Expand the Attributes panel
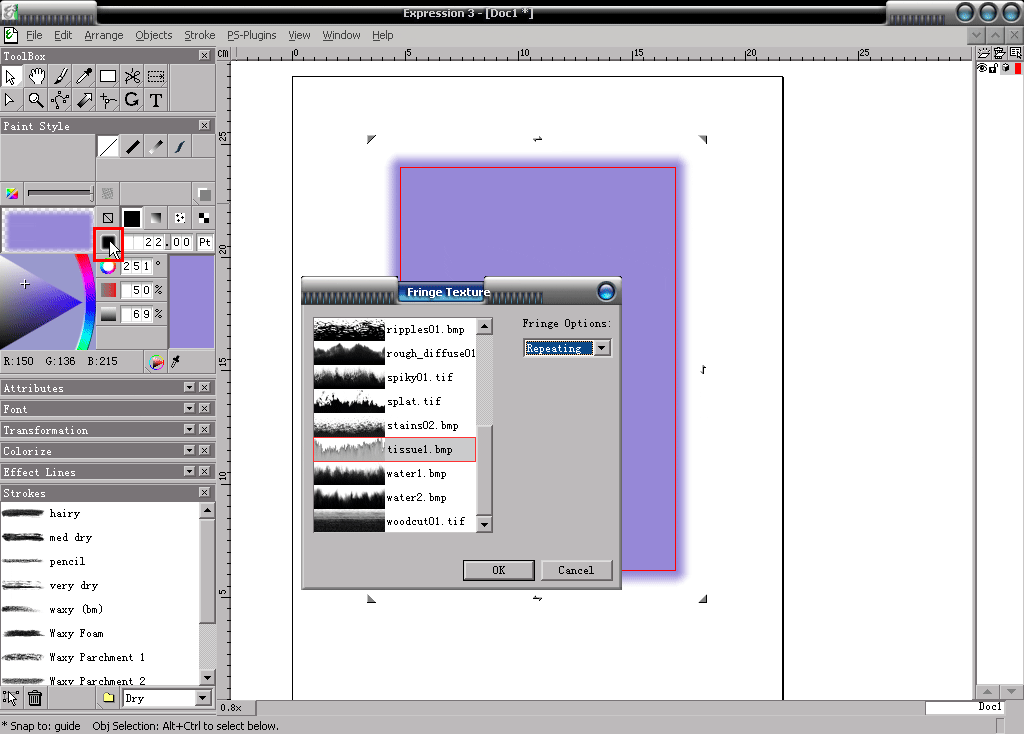Screen dimensions: 1024x734 tap(189, 387)
